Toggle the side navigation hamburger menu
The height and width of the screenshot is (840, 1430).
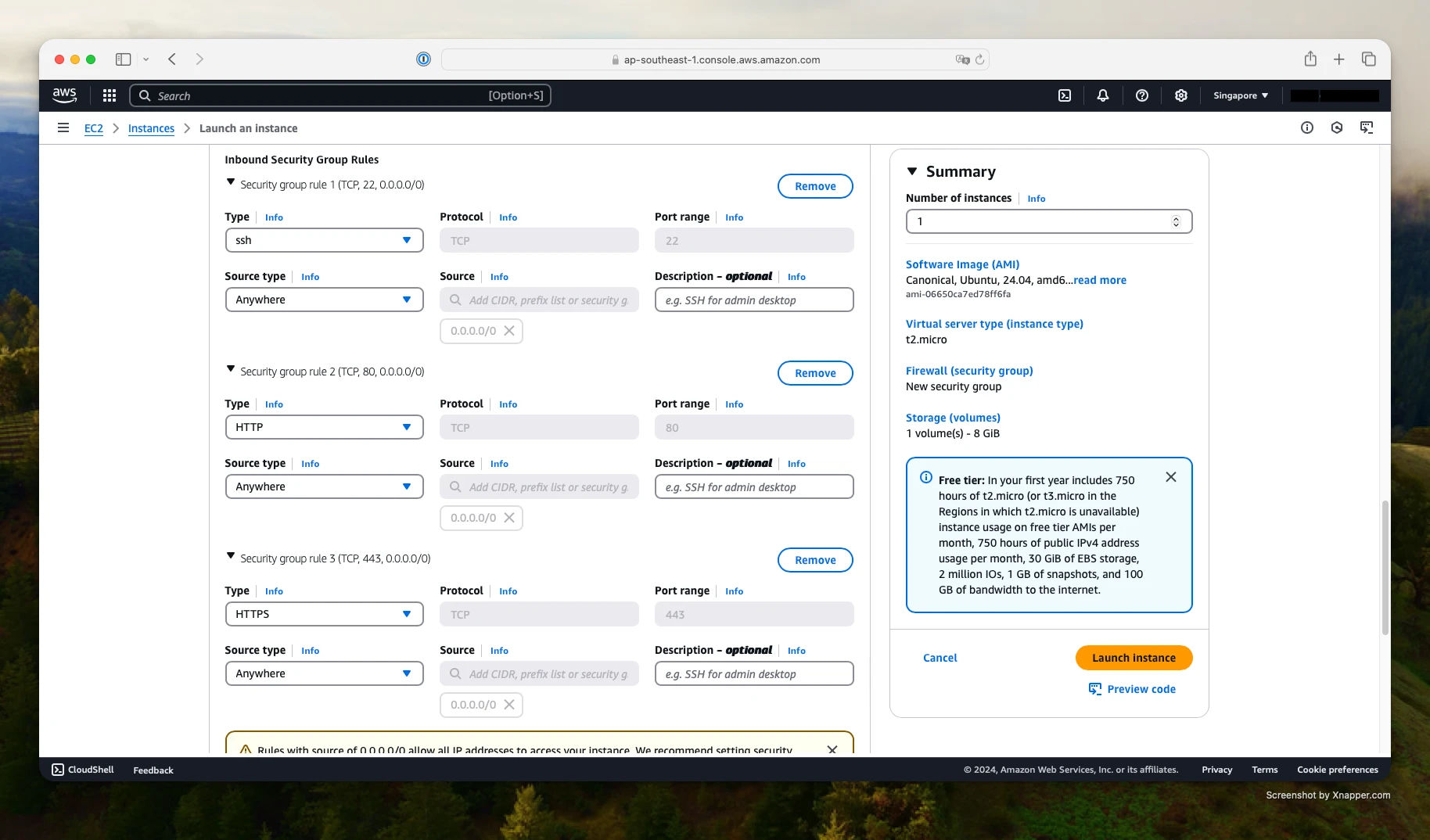coord(63,127)
